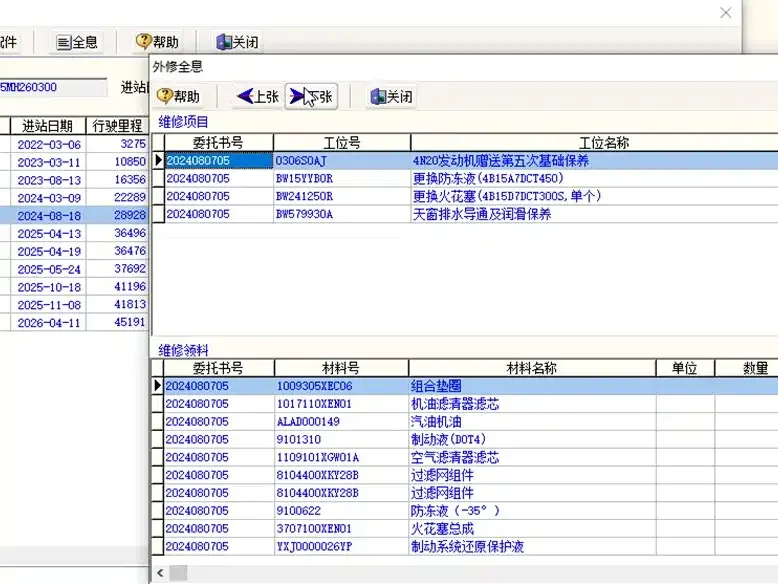Viewport: 778px width, 584px height.
Task: Select work code BW579930A
Action: [304, 214]
